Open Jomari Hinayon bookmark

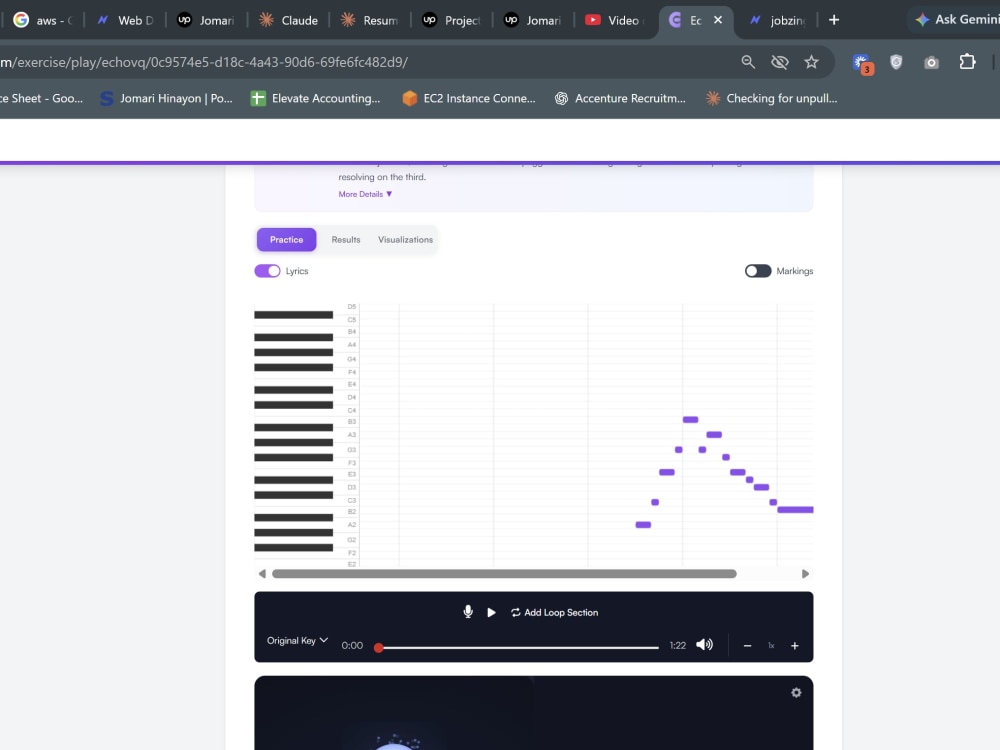[166, 98]
